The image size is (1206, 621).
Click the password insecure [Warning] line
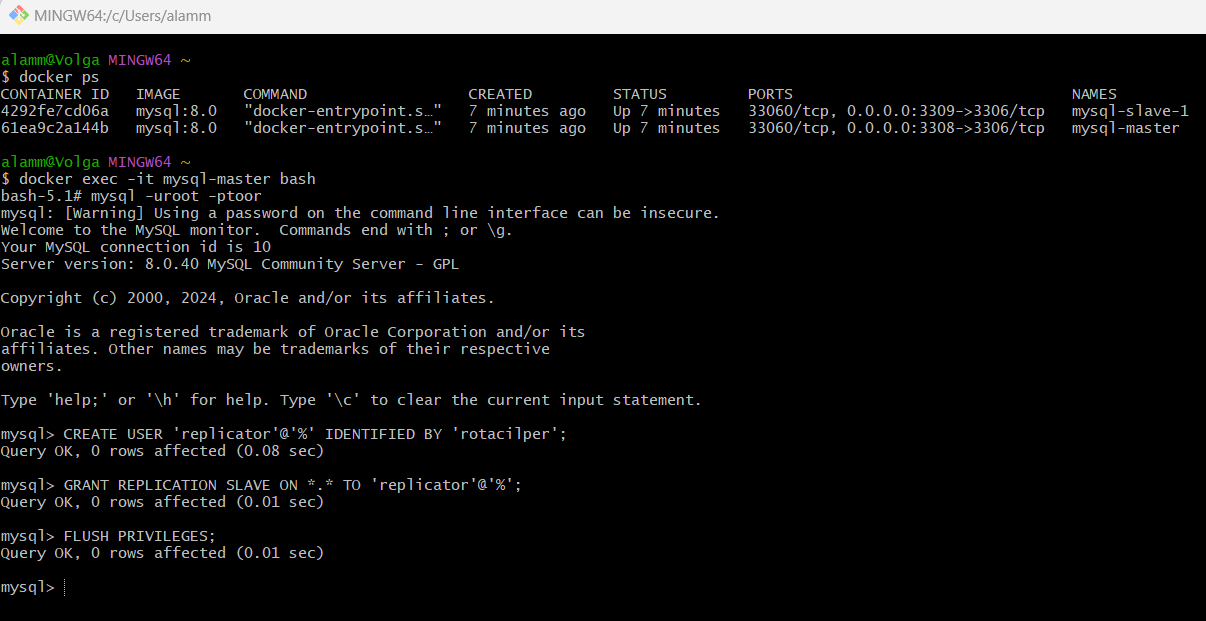[x=360, y=213]
